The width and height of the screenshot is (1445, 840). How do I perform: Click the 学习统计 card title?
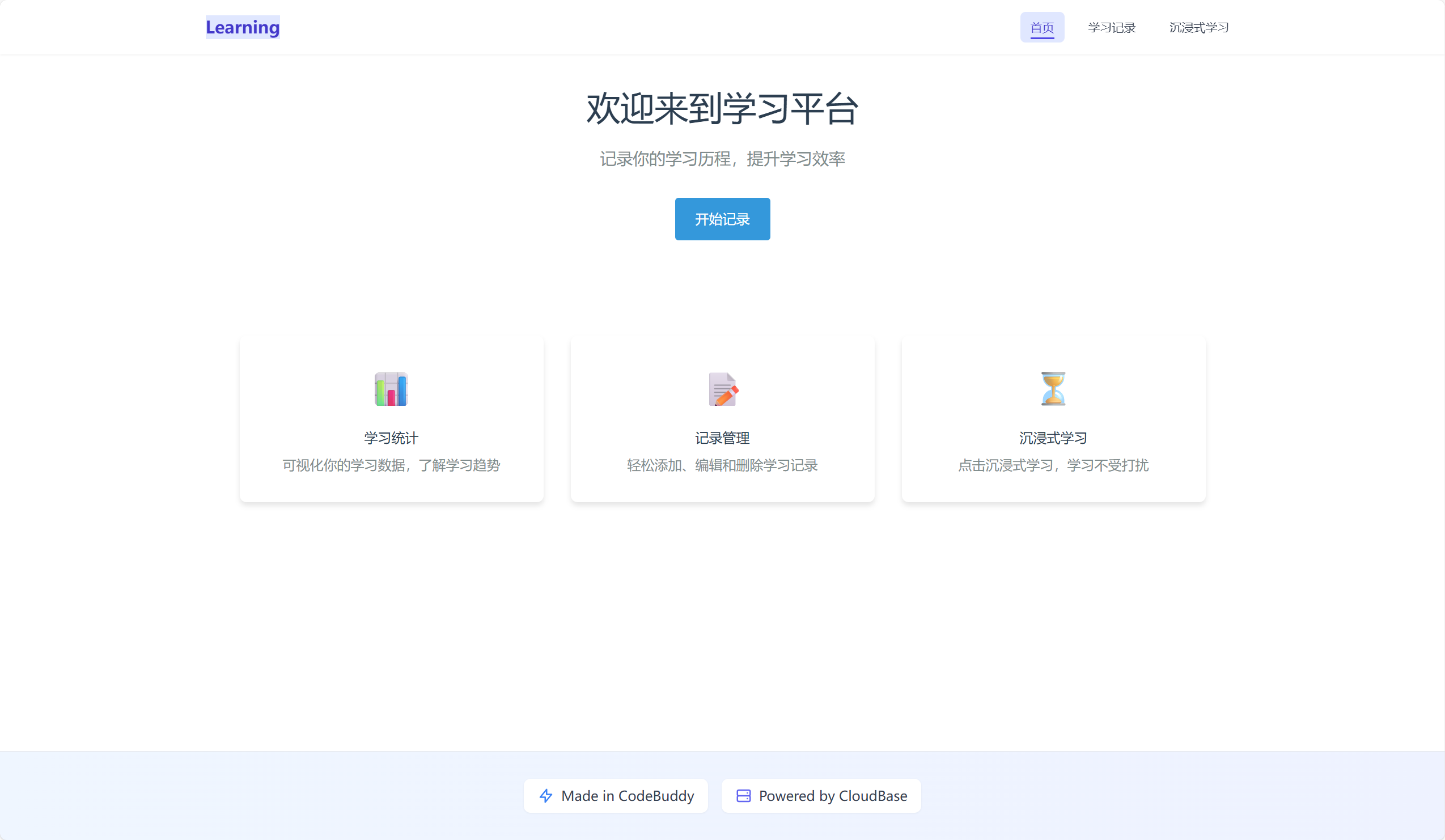click(391, 438)
